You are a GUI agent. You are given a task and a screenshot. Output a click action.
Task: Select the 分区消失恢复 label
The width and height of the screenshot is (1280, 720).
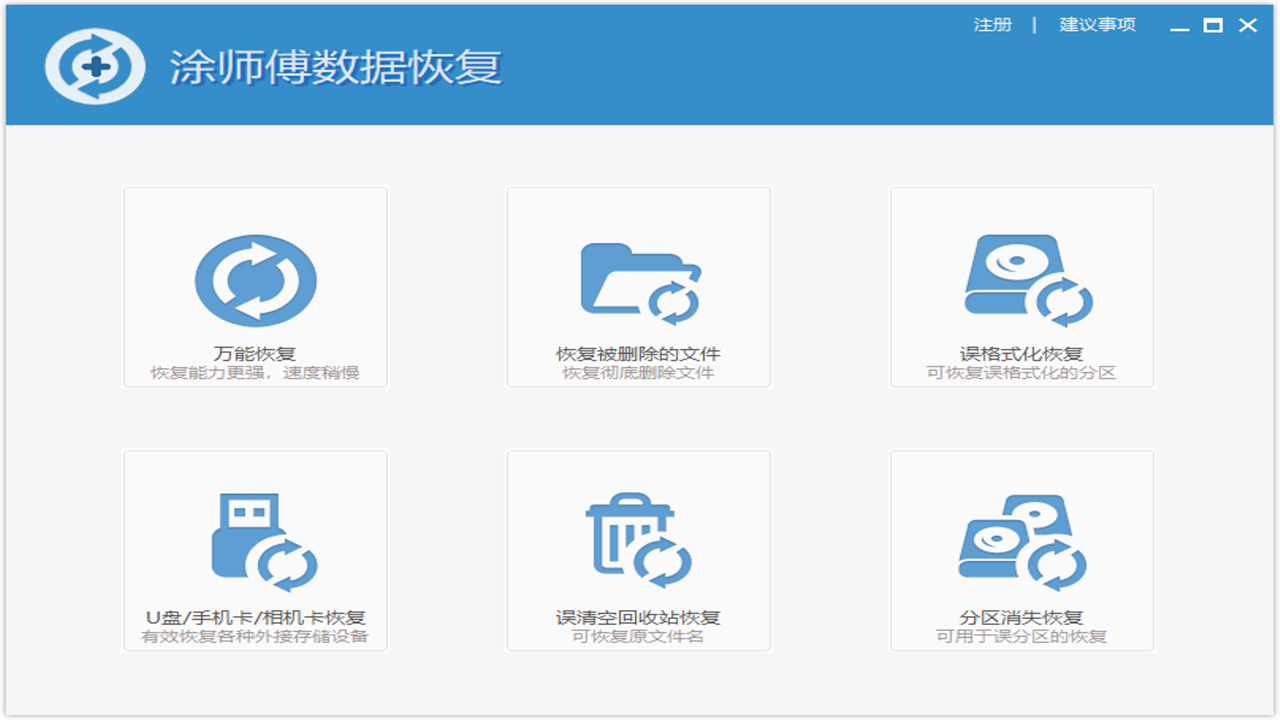[x=1021, y=617]
